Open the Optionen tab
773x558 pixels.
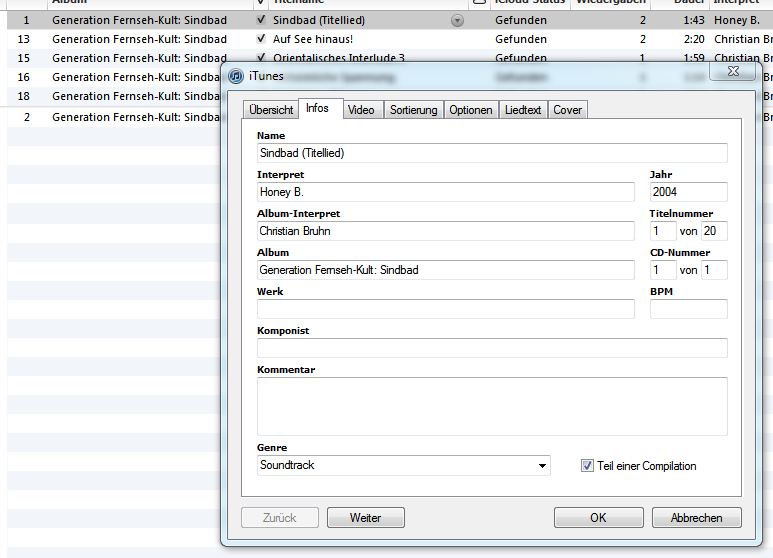point(471,110)
